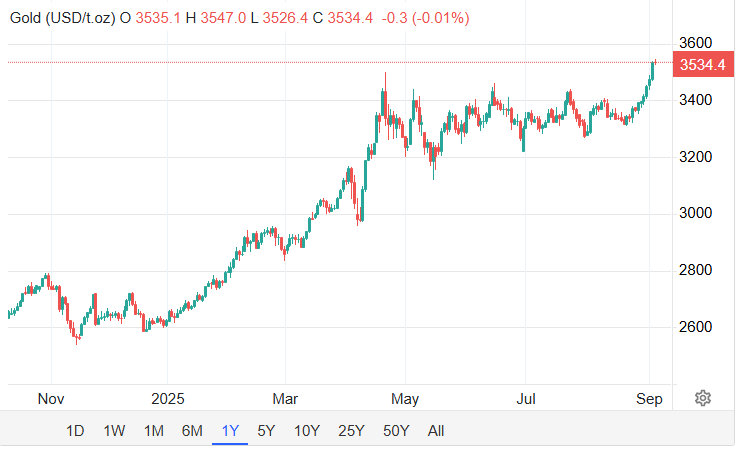Switch to 50Y time range
The image size is (740, 450).
pyautogui.click(x=396, y=431)
